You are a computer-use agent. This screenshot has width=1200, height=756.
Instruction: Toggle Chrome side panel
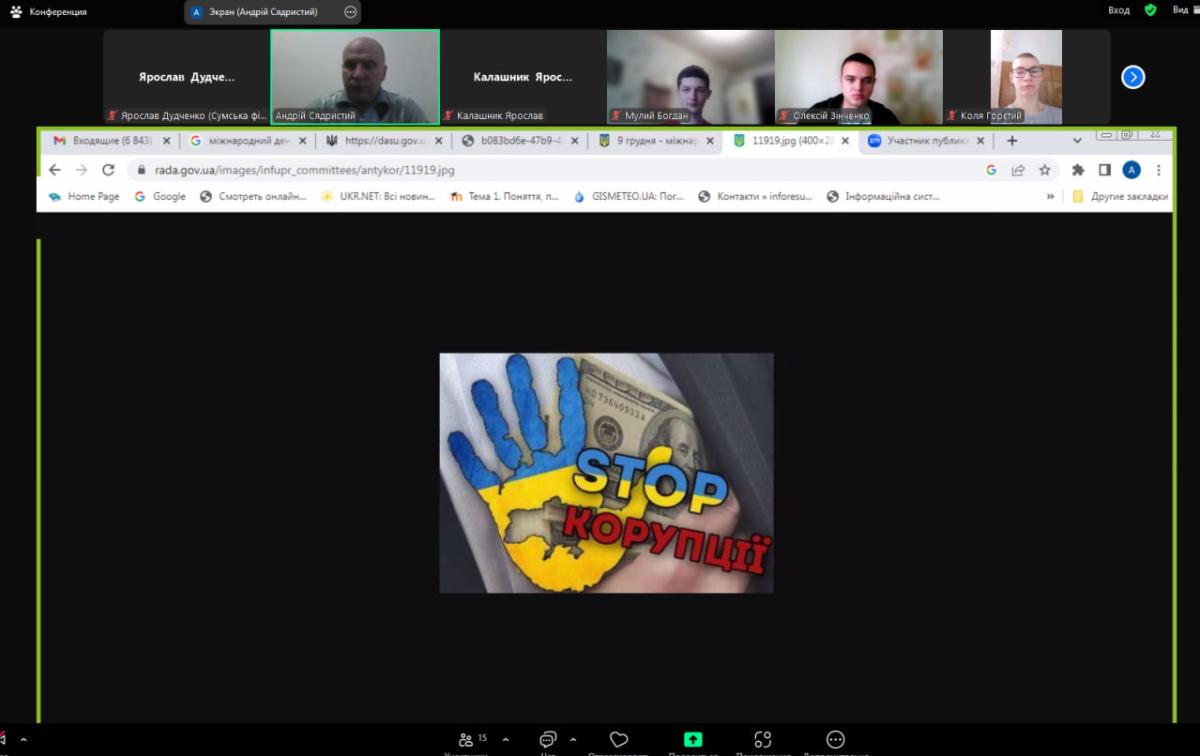[x=1105, y=170]
